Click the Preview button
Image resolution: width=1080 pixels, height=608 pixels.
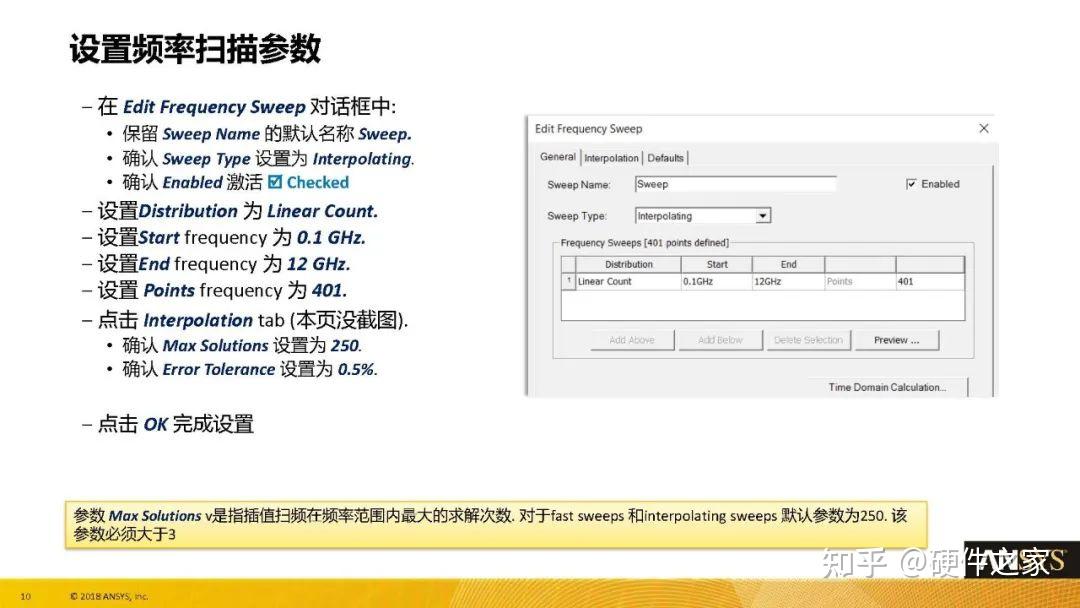(896, 340)
